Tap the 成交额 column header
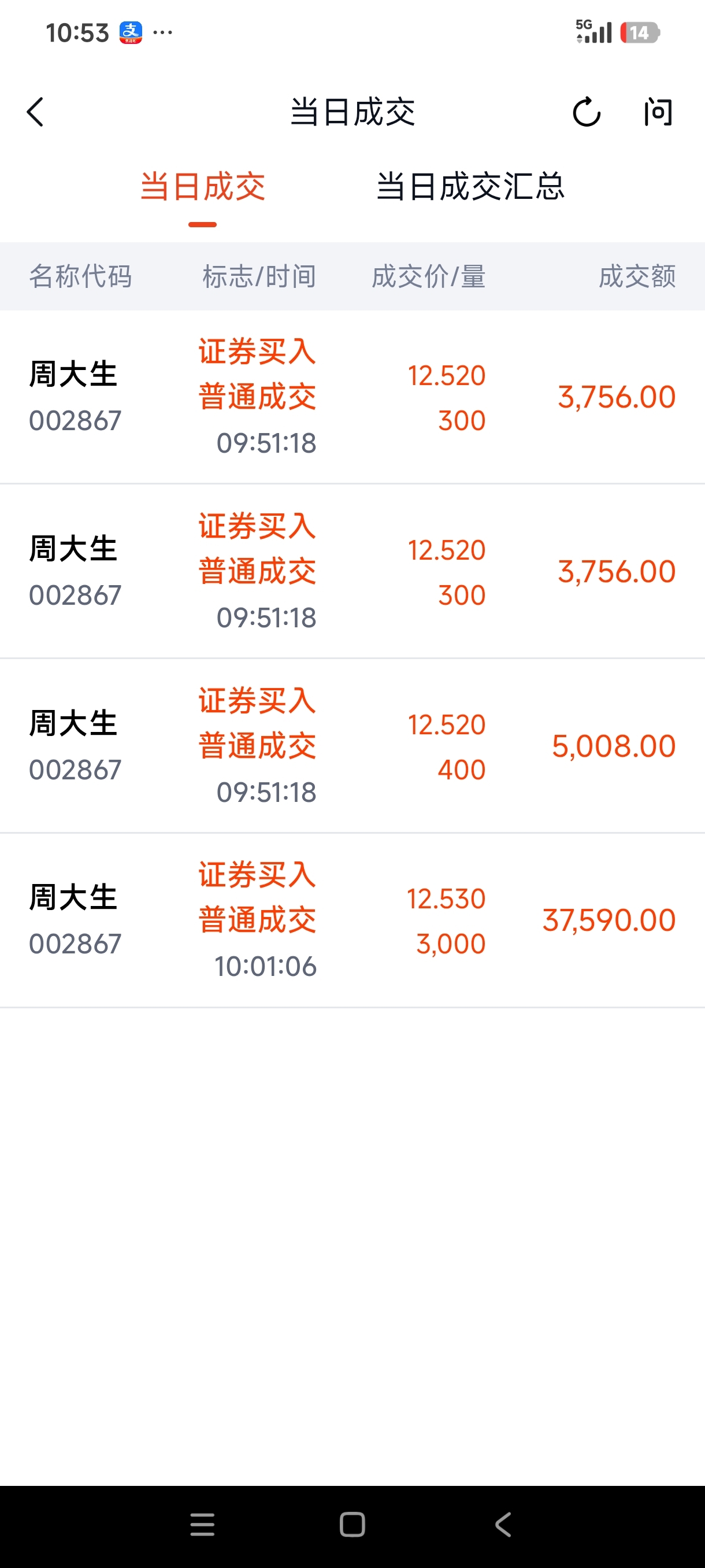The image size is (705, 1568). [637, 276]
